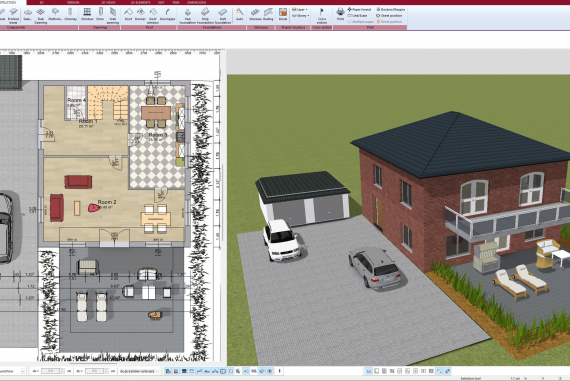
Task: Select the Room 3 label in floor plan
Action: coord(158,135)
